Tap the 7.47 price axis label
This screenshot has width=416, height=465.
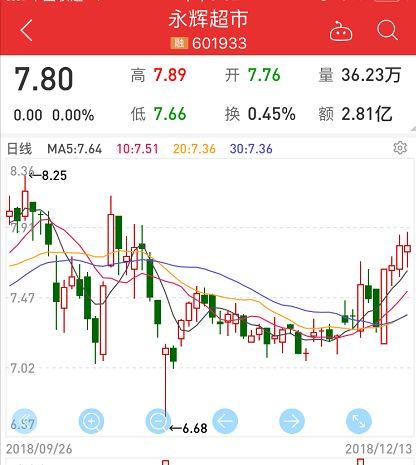tap(22, 298)
